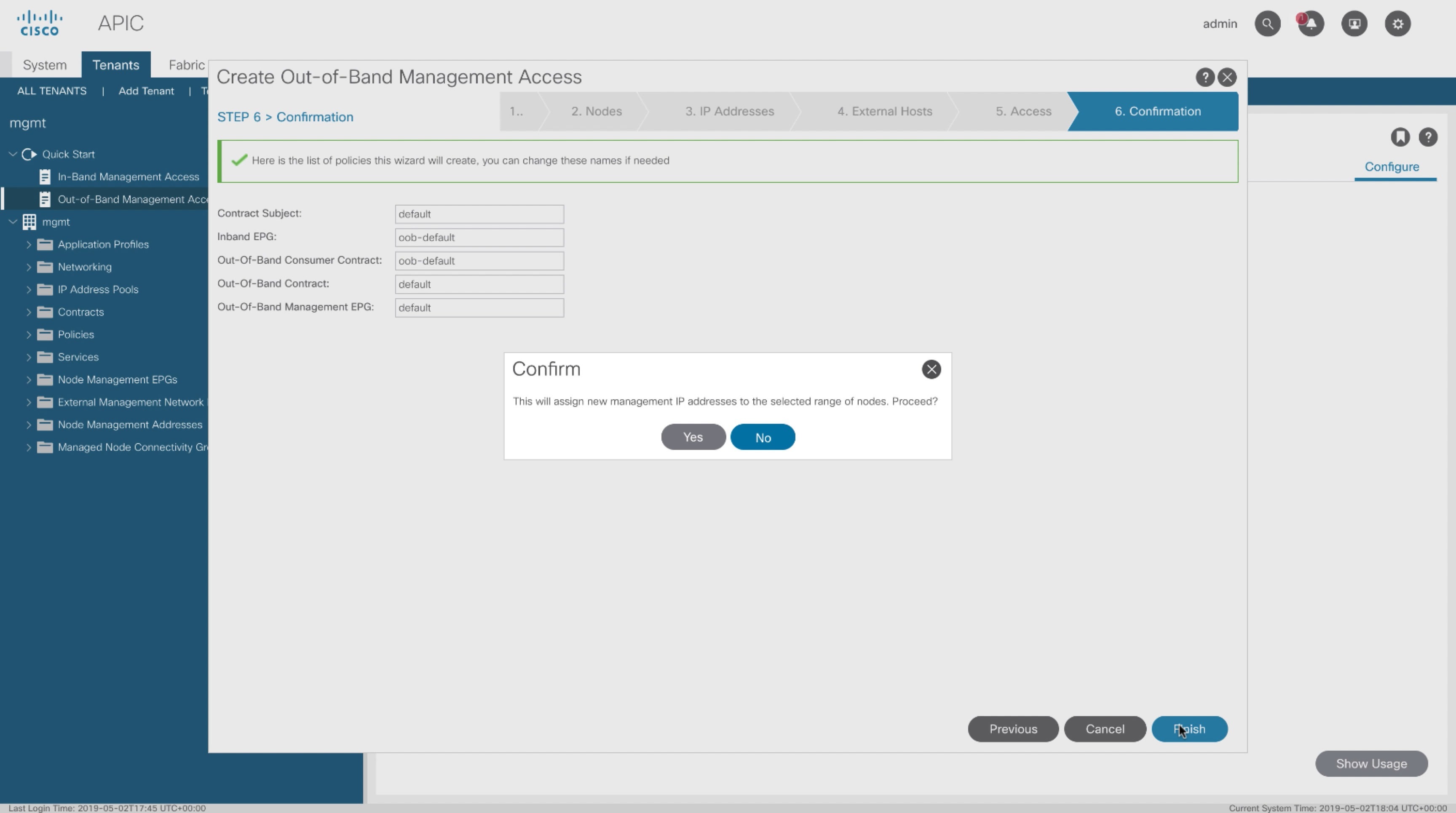The width and height of the screenshot is (1456, 813).
Task: Expand the Application Profiles folder
Action: coord(29,245)
